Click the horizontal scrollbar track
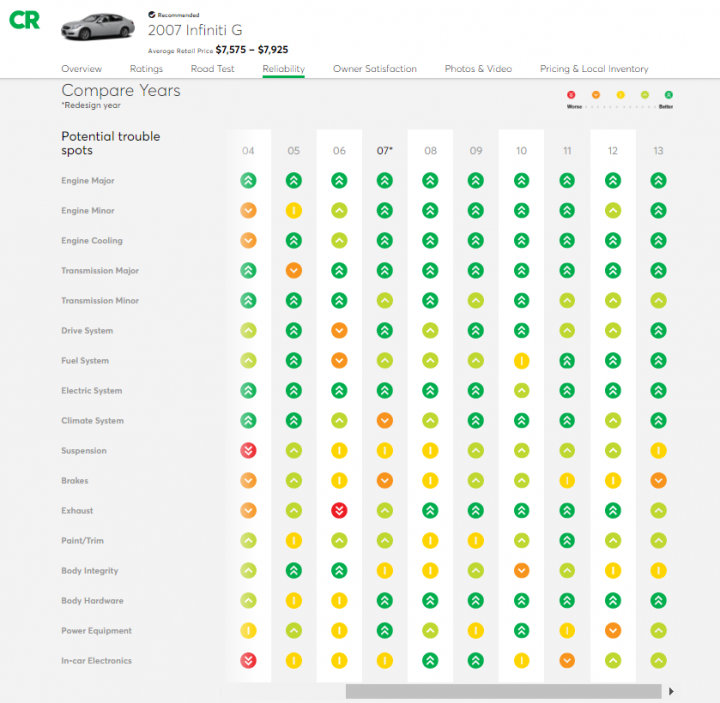This screenshot has height=703, width=720. [503, 691]
